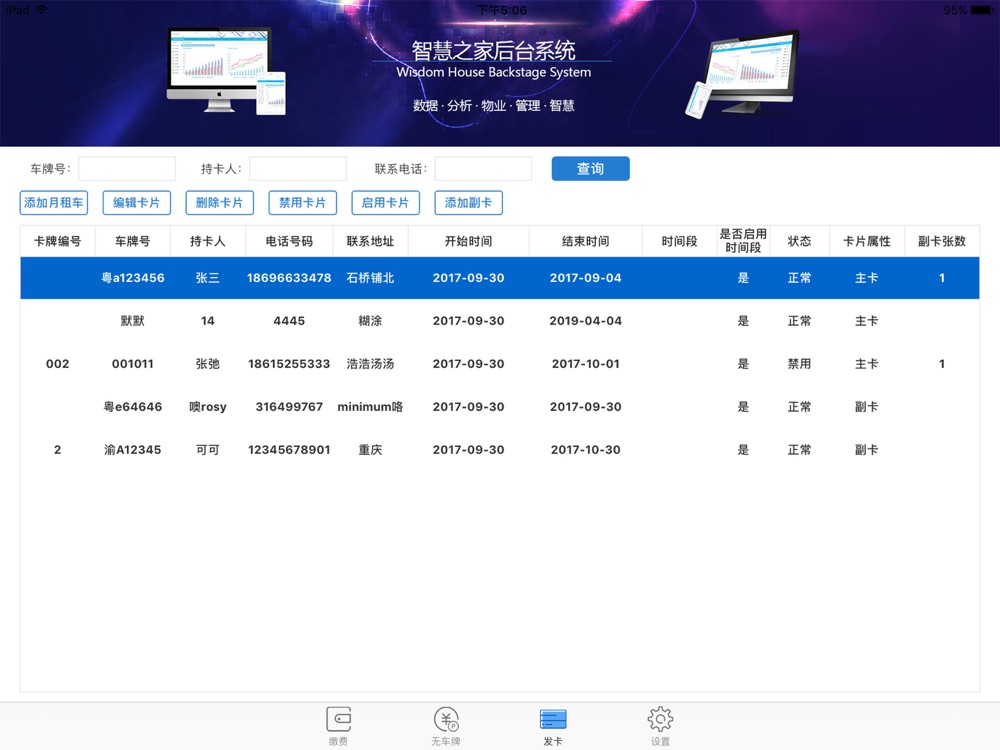Viewport: 1000px width, 750px height.
Task: Click 禁用卡片 to disable card
Action: pos(302,203)
